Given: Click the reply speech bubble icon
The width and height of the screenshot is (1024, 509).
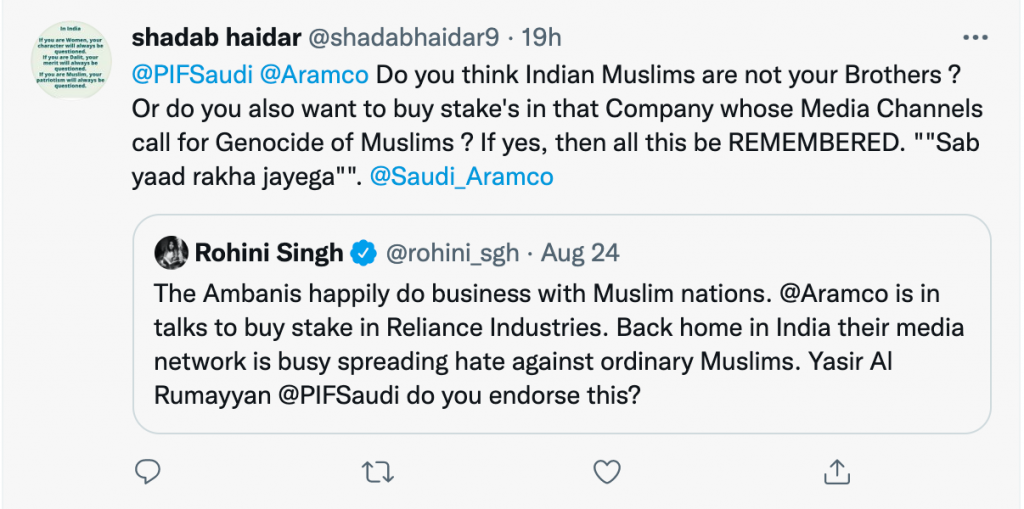Looking at the screenshot, I should tap(148, 470).
